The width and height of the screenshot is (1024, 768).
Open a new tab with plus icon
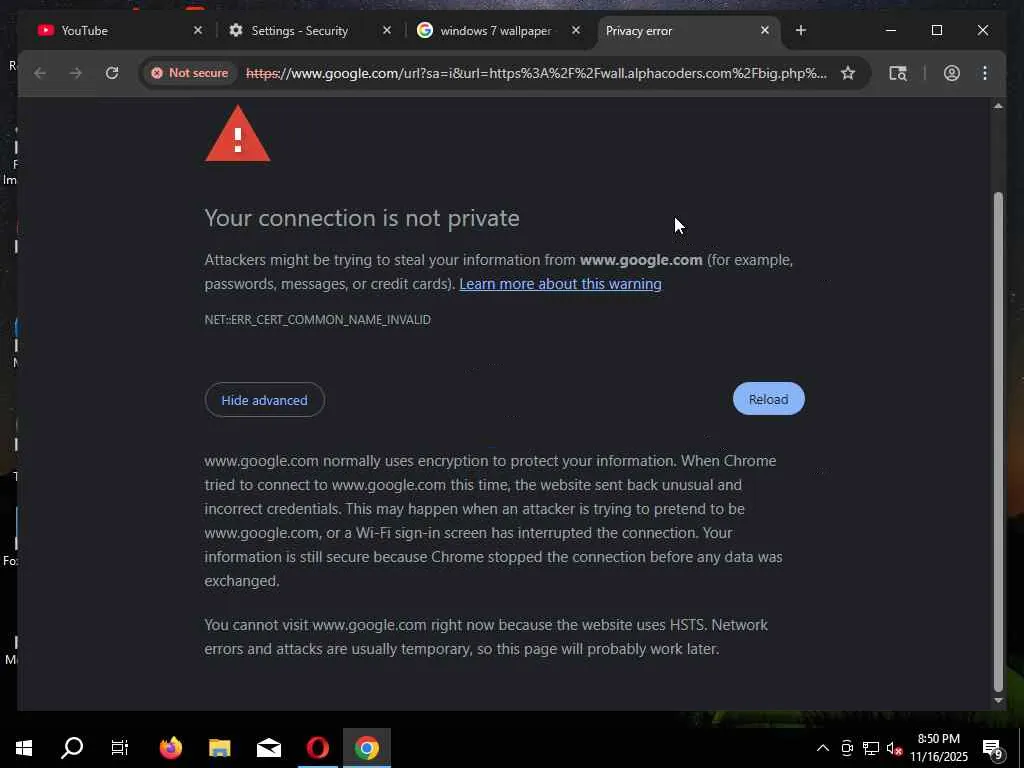coord(801,31)
